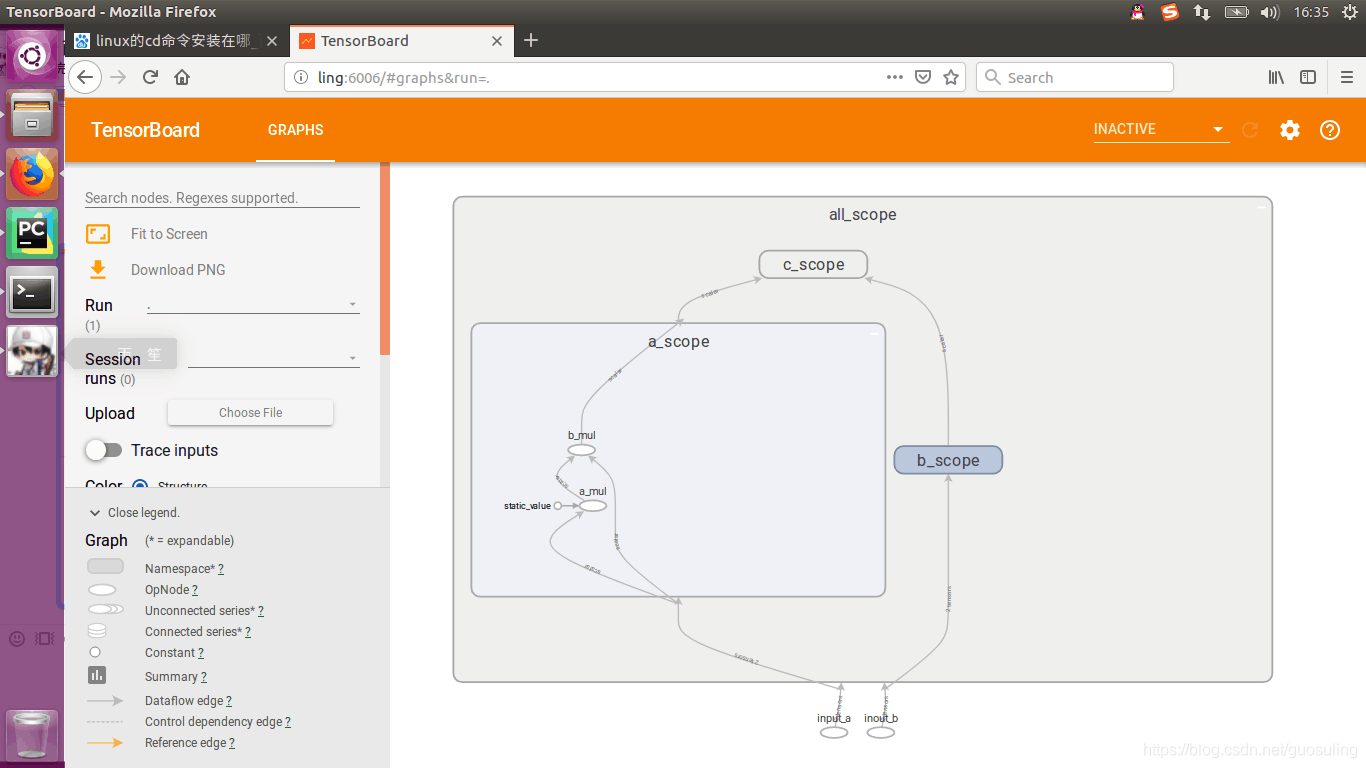
Task: Go to Firefox home page
Action: pos(182,77)
